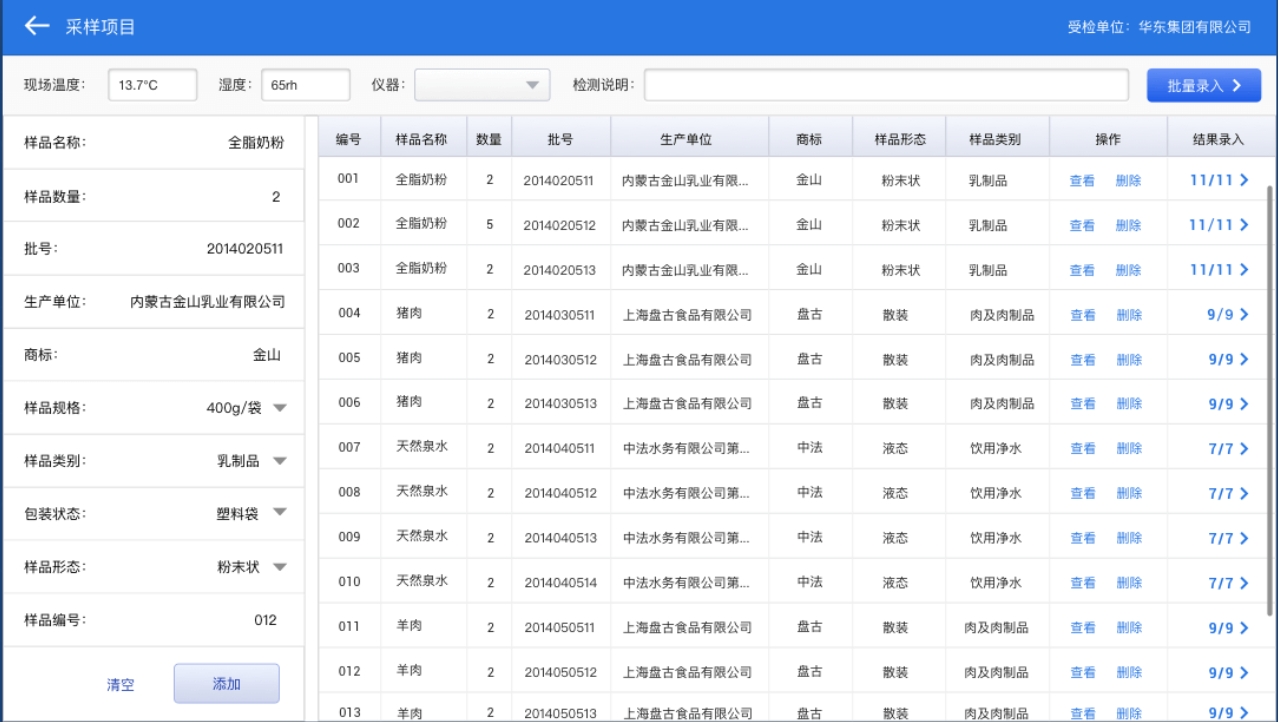Click the 检测说明 text field
Viewport: 1278px width, 722px height.
coord(885,85)
